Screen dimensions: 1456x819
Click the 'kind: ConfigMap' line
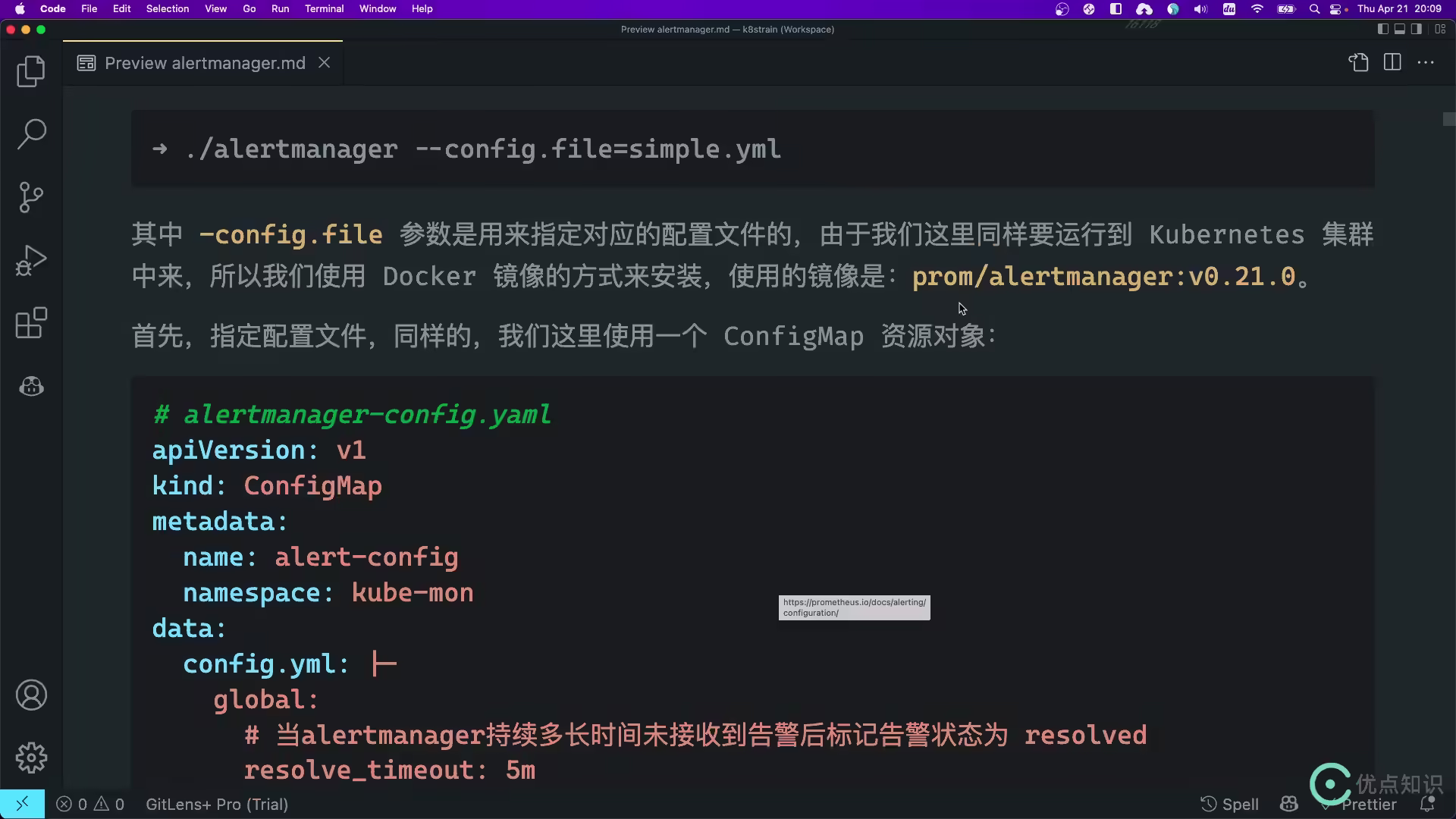coord(267,486)
